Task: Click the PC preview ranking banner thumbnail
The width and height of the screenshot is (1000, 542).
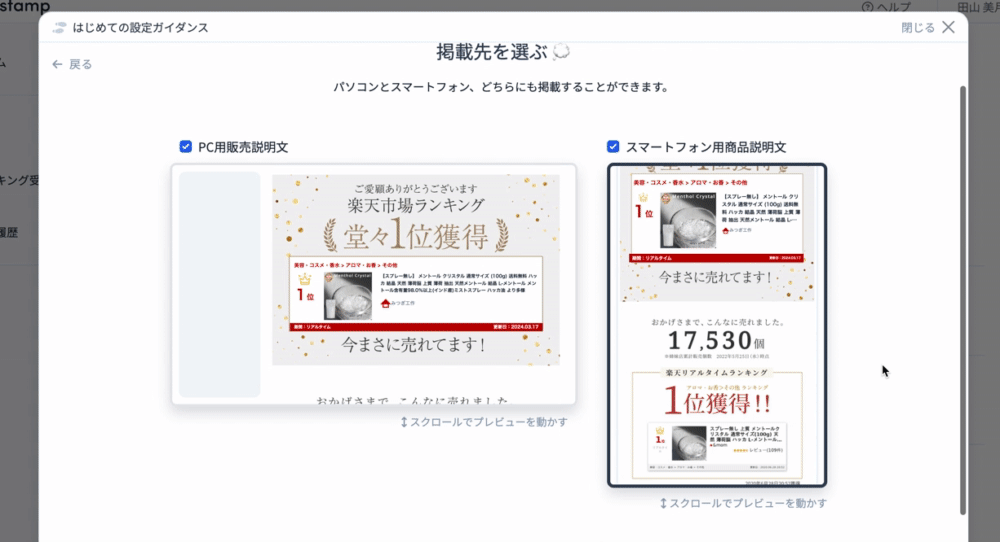Action: pyautogui.click(x=416, y=270)
